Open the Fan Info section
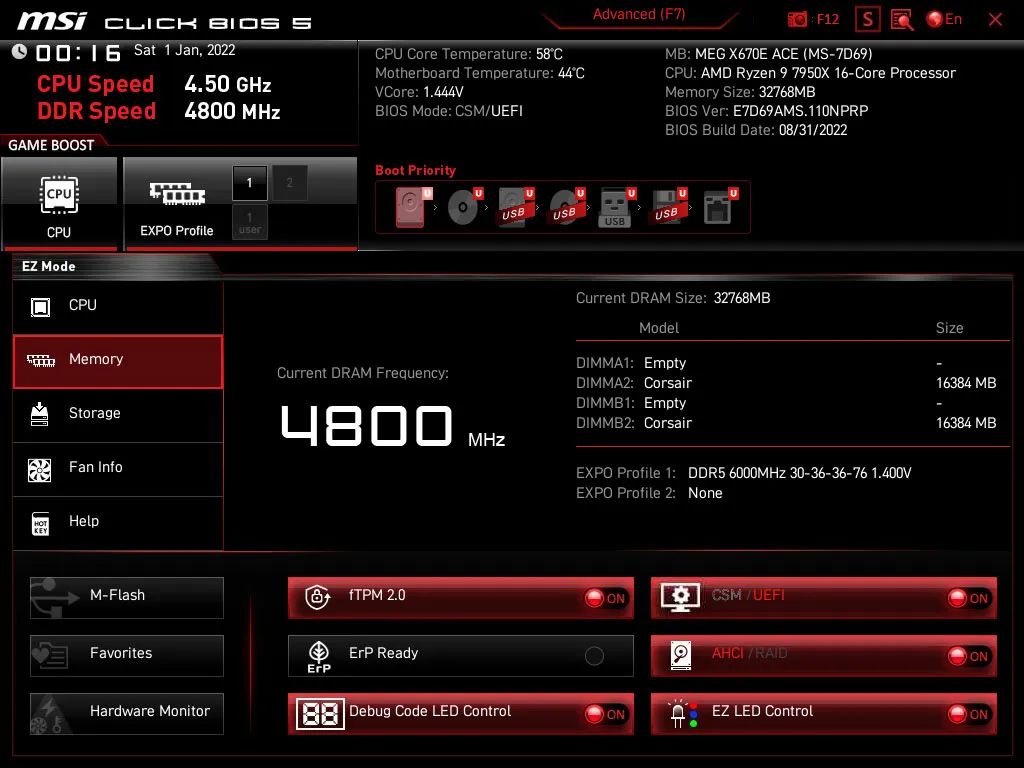 (x=118, y=468)
